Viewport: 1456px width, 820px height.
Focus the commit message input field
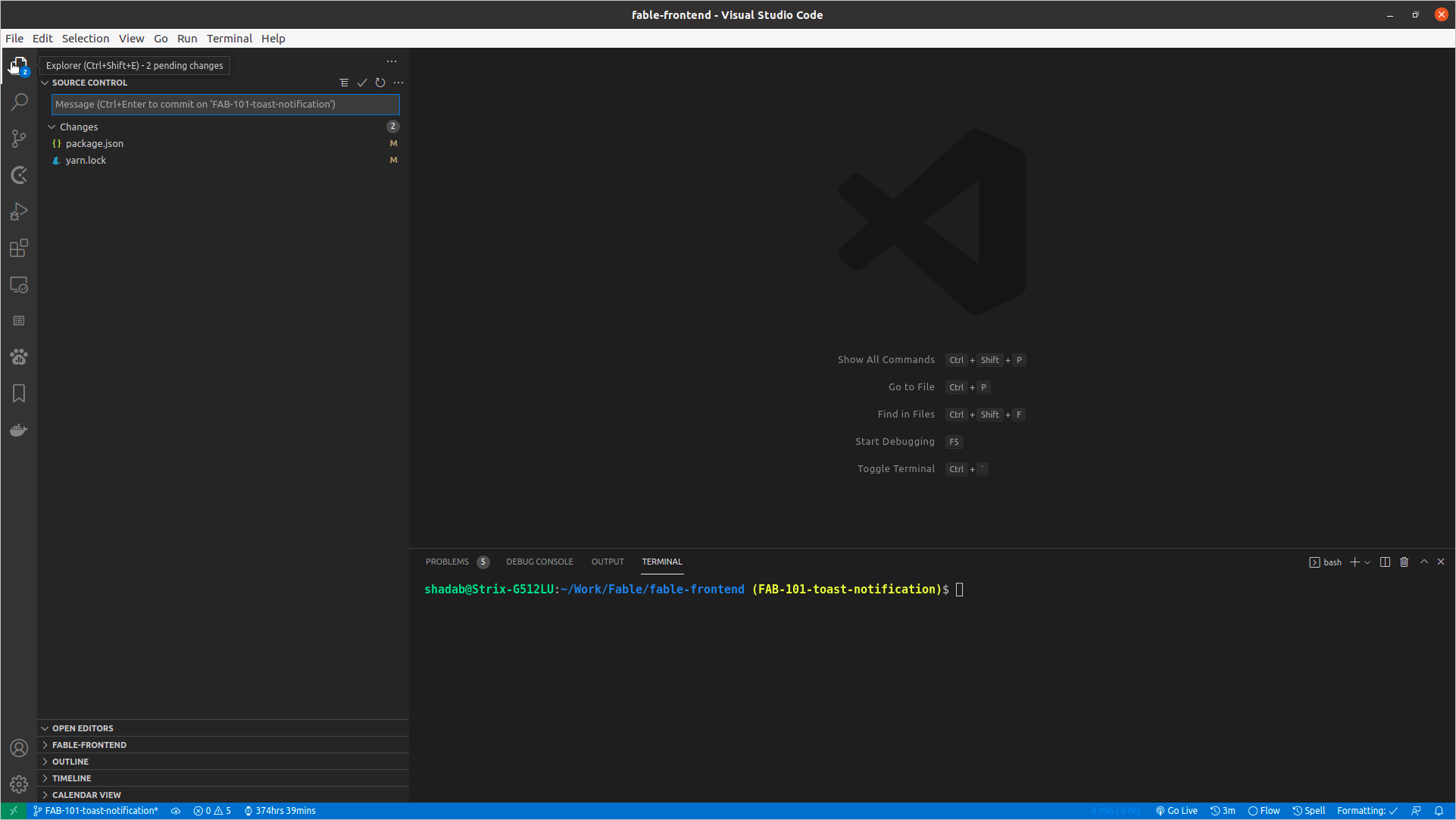click(225, 105)
